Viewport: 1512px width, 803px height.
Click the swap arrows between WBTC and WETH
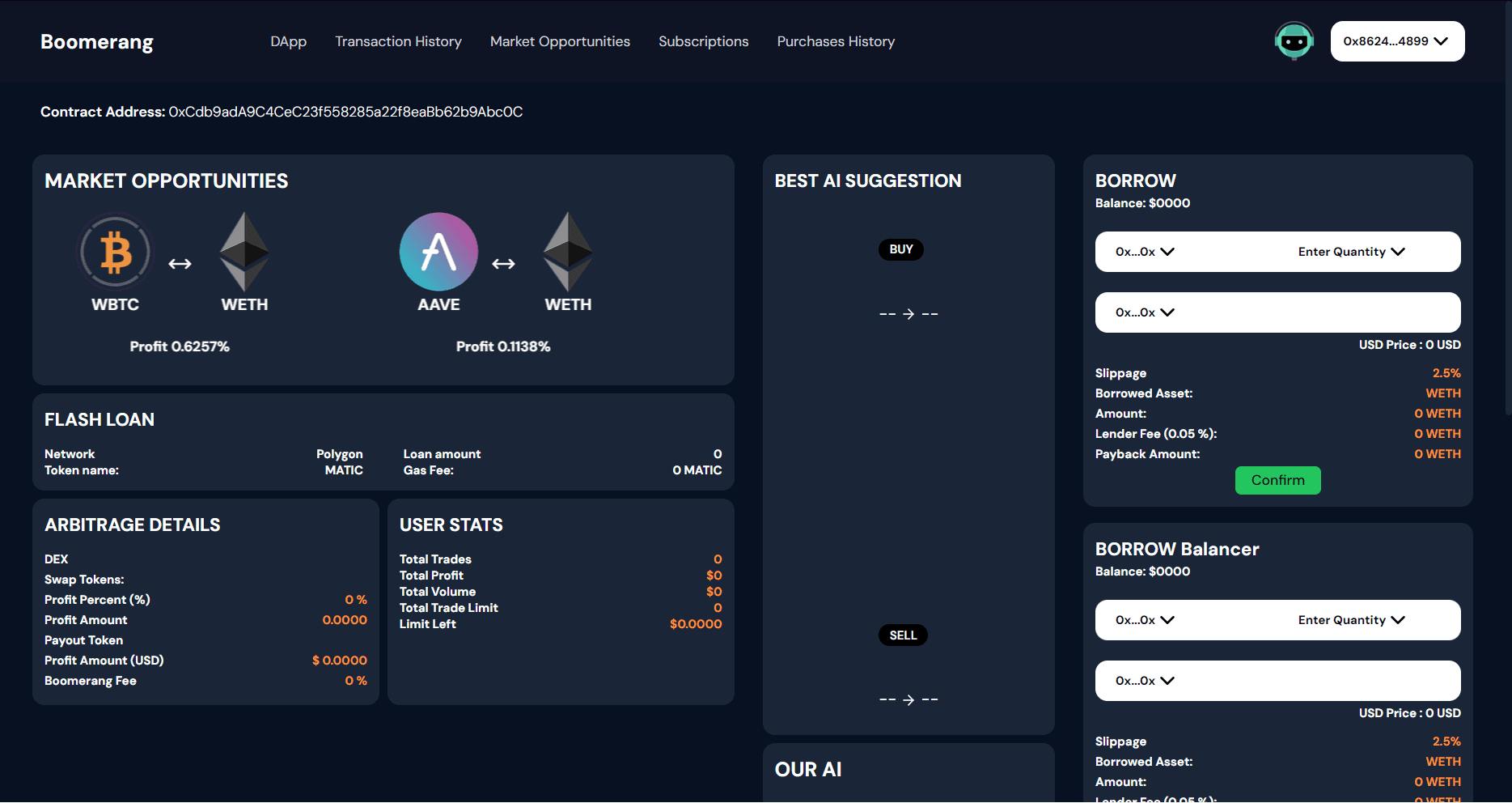click(180, 264)
